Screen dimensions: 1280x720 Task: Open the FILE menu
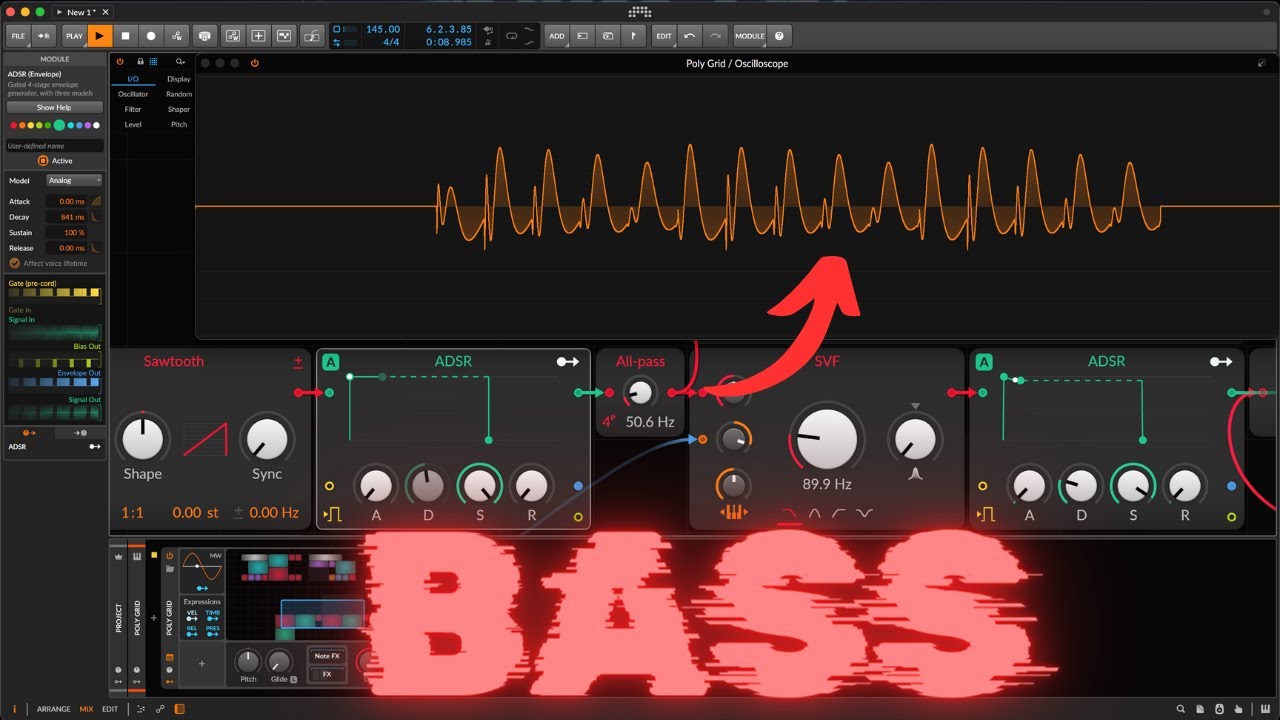(18, 35)
